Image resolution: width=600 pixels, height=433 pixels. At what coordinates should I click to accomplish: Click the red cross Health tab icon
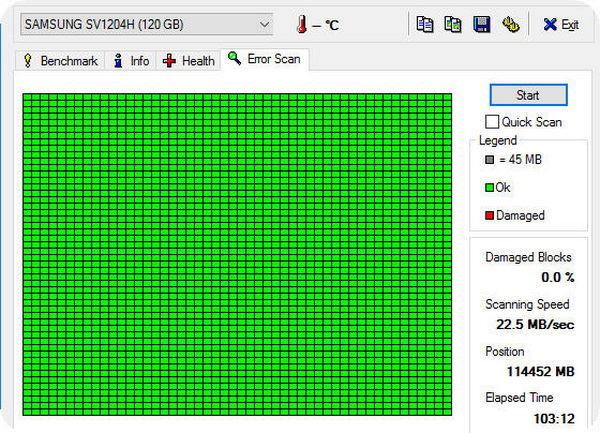click(x=170, y=61)
